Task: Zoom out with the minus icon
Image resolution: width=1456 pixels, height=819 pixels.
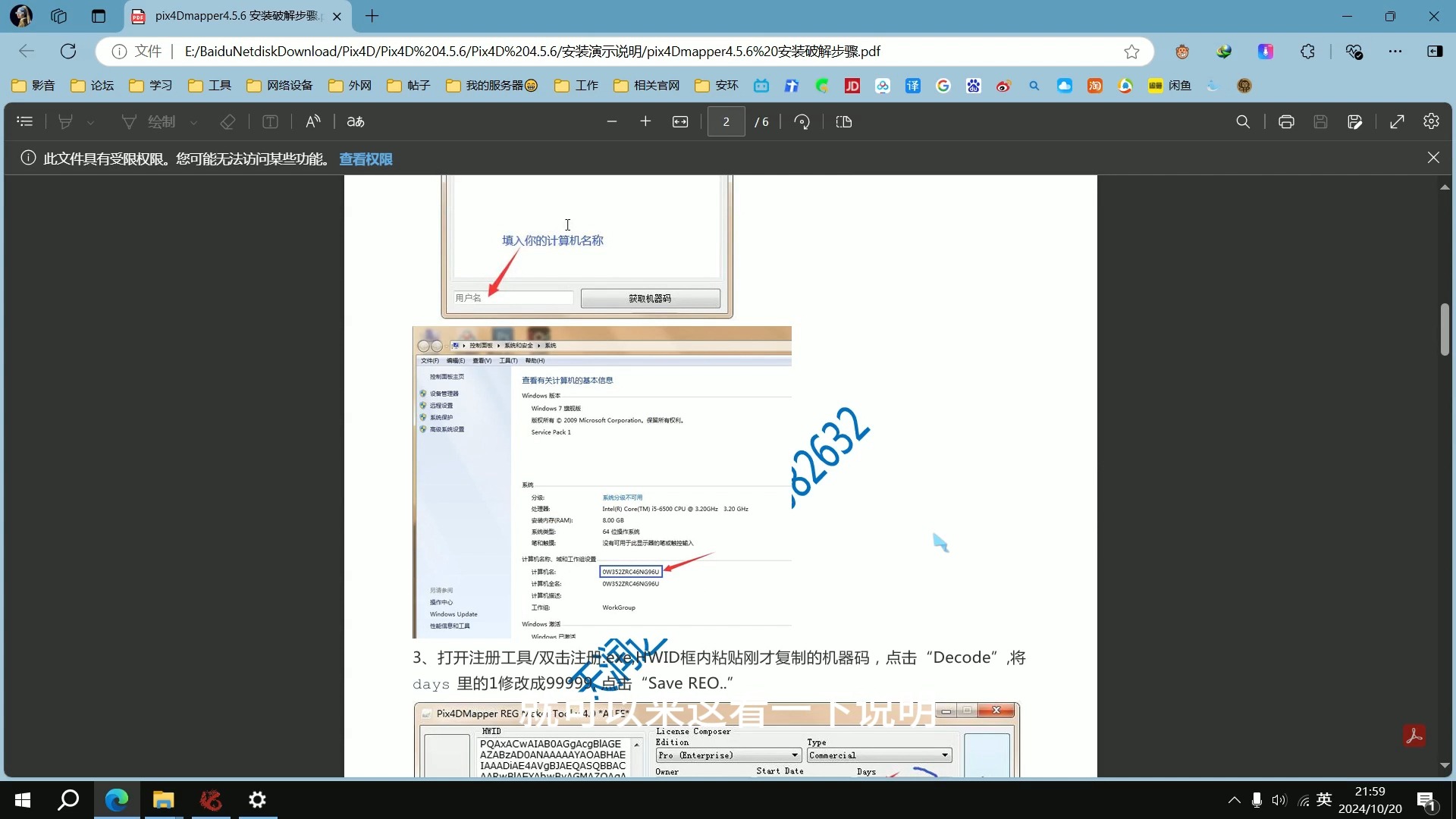Action: (612, 121)
